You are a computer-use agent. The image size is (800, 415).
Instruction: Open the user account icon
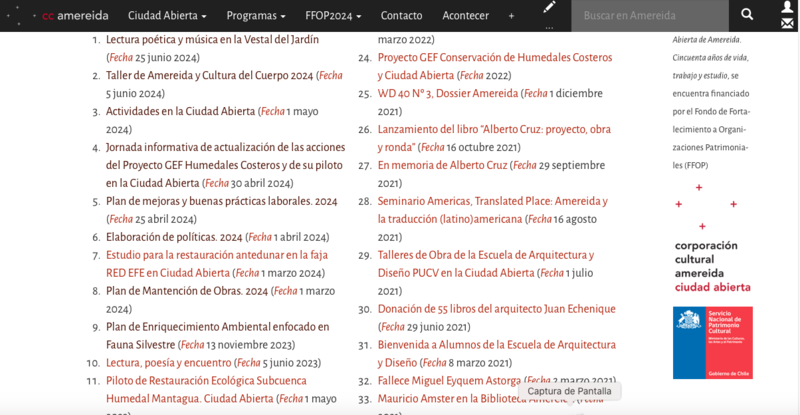pyautogui.click(x=787, y=8)
